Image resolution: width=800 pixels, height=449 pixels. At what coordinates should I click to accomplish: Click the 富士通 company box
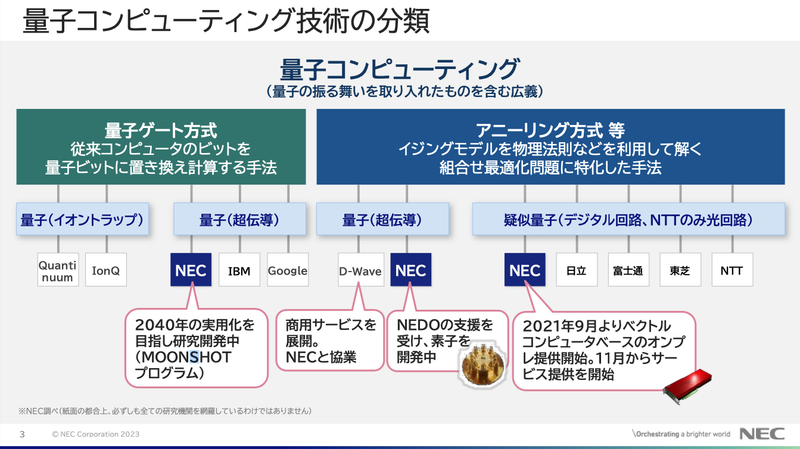point(628,270)
